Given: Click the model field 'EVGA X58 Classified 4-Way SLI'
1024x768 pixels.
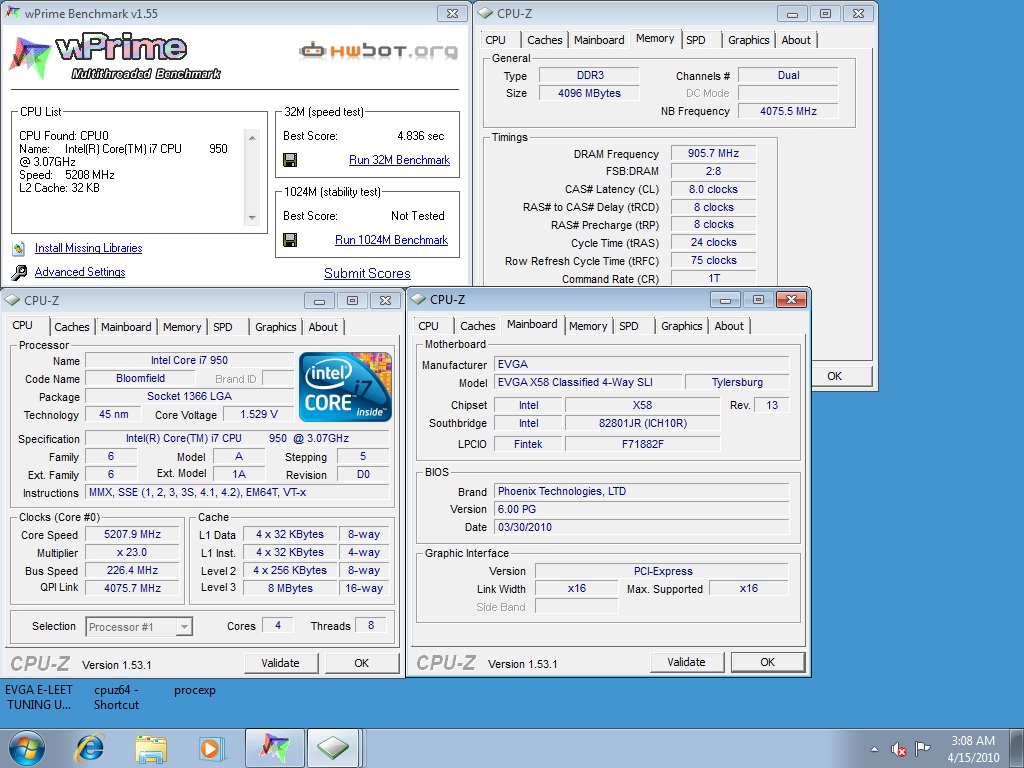Looking at the screenshot, I should [588, 382].
